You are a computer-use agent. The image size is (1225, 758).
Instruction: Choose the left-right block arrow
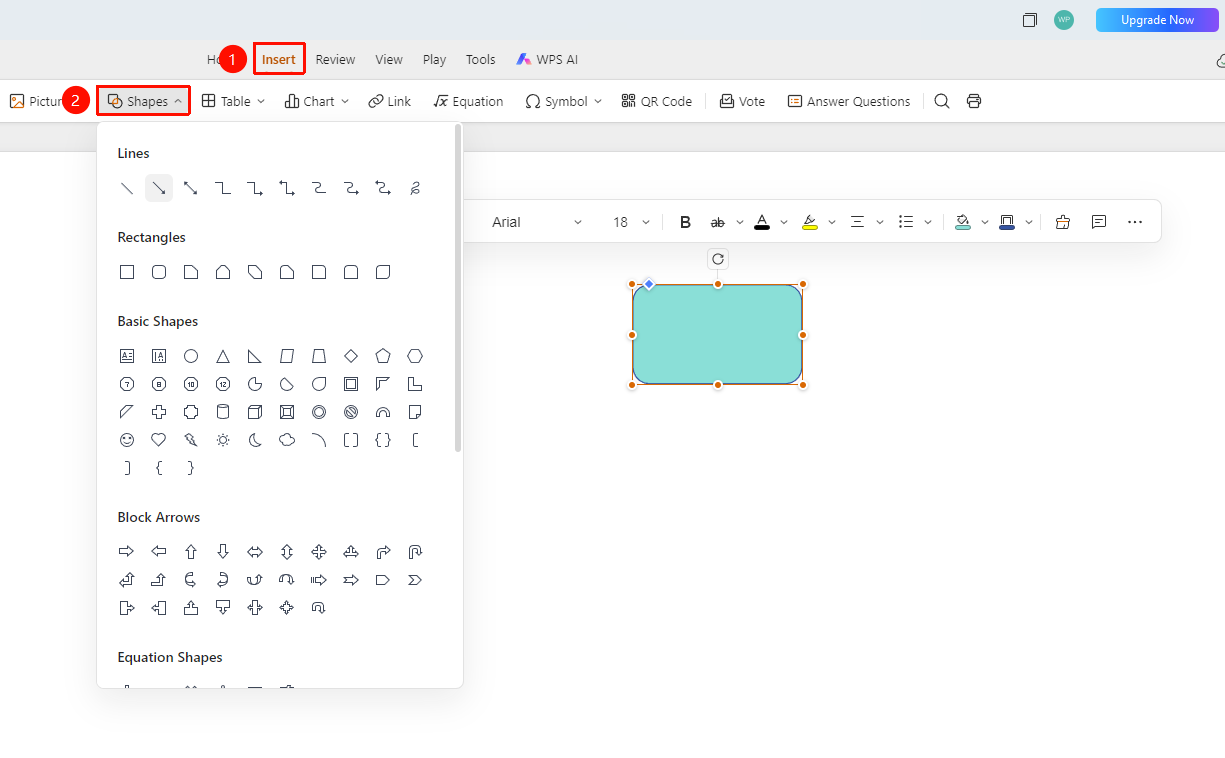click(x=255, y=552)
